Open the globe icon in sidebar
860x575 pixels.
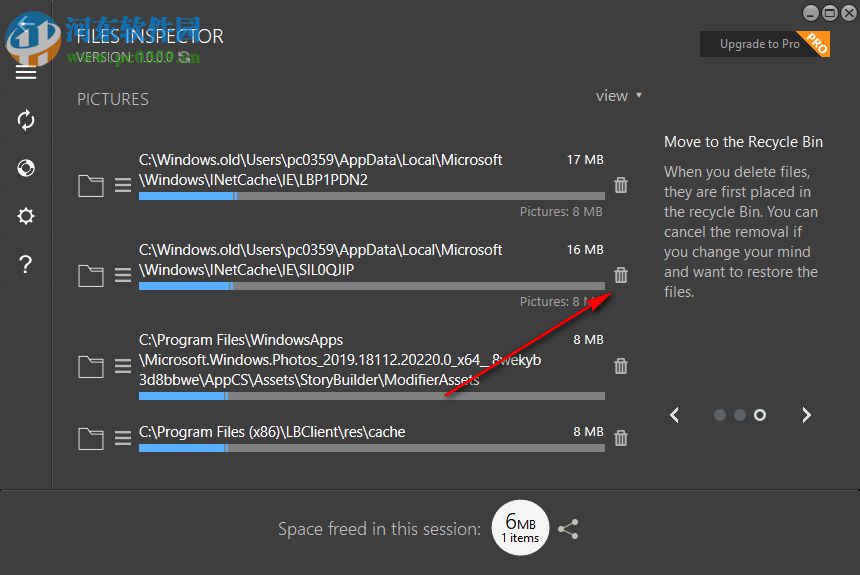tap(26, 168)
